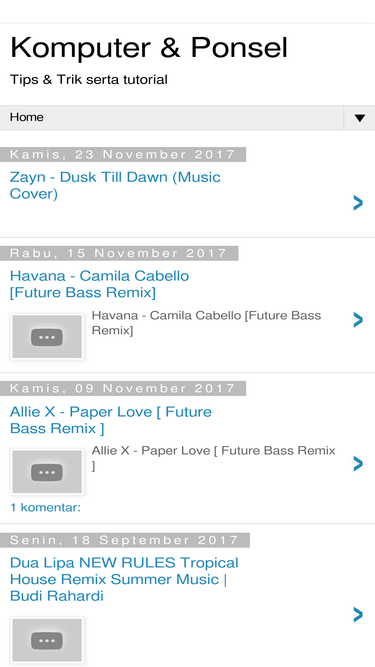Click the Senin, 18 September 2017 date header
Screen dimensions: 375x667
tap(125, 540)
